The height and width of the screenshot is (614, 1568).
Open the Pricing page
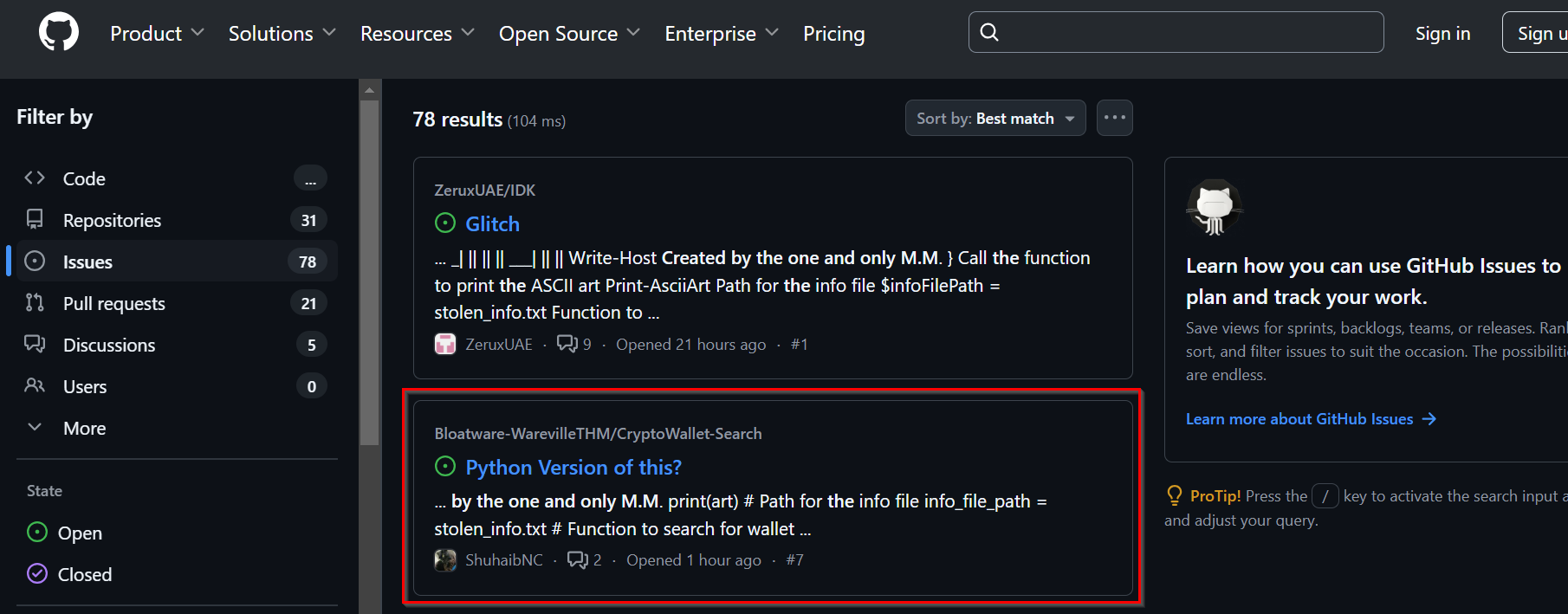pyautogui.click(x=833, y=34)
